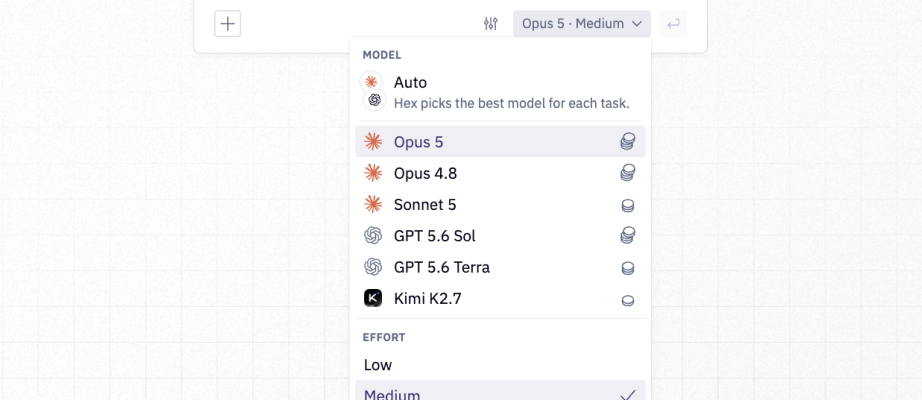Click the knot logo beside GPT 5.6 Terra

(x=373, y=267)
